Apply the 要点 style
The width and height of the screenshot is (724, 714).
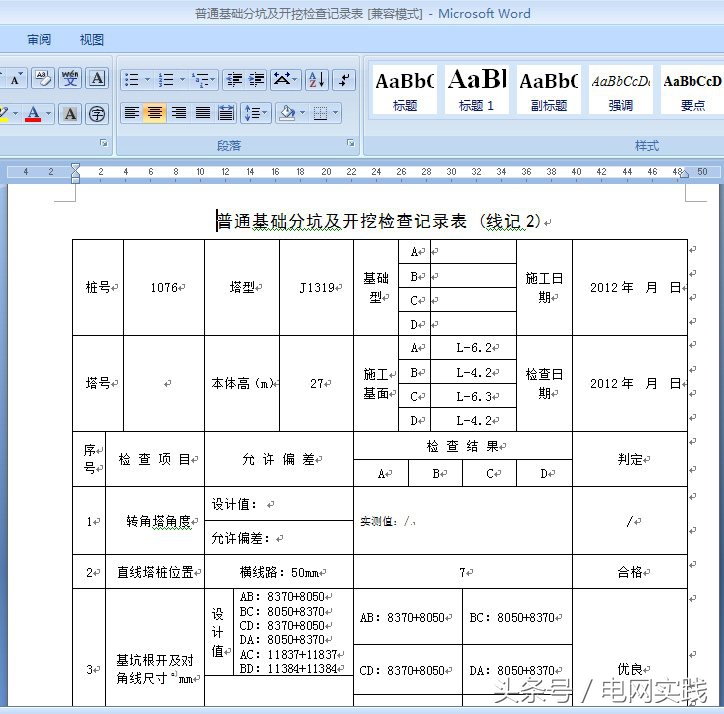[x=692, y=90]
